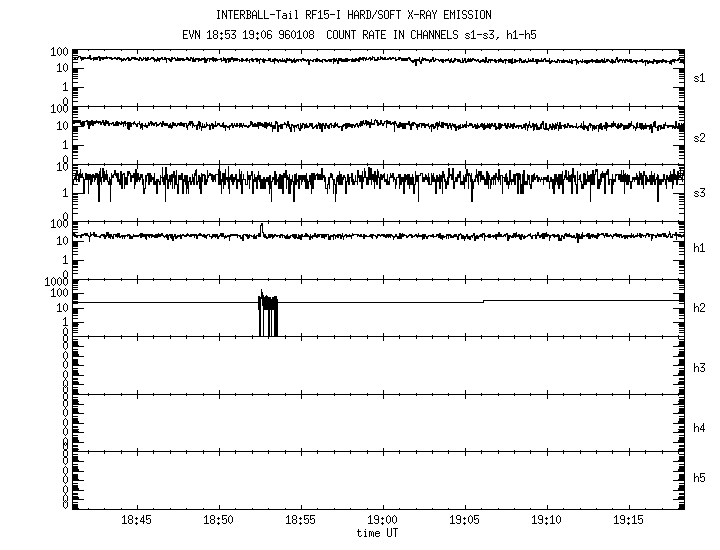Click the 18:45 time tick label
The height and width of the screenshot is (550, 720).
[136, 521]
